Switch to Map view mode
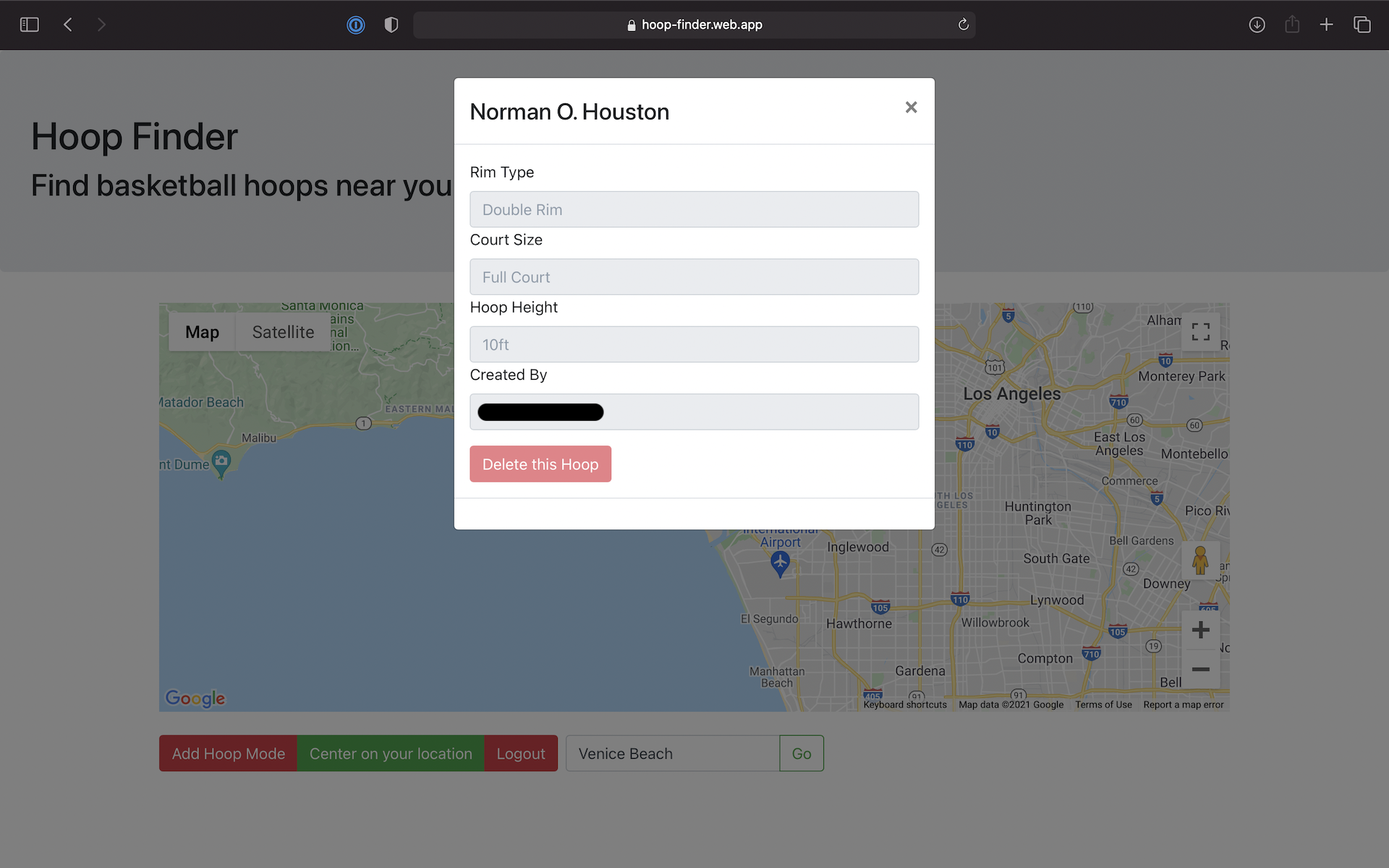 click(x=203, y=332)
